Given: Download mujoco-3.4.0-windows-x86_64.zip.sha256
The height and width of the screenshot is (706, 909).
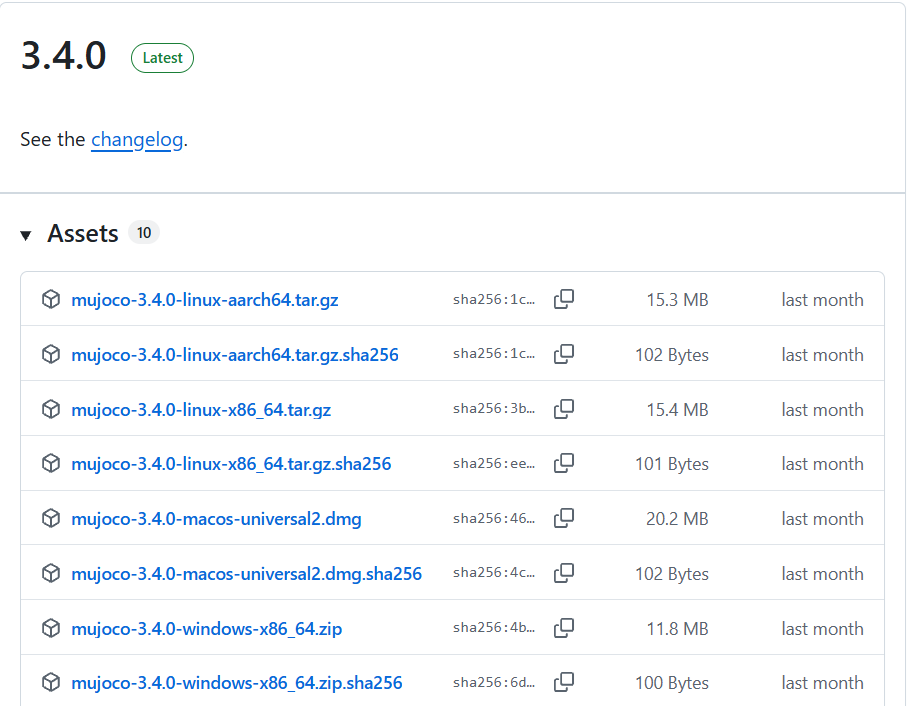Looking at the screenshot, I should pyautogui.click(x=237, y=683).
